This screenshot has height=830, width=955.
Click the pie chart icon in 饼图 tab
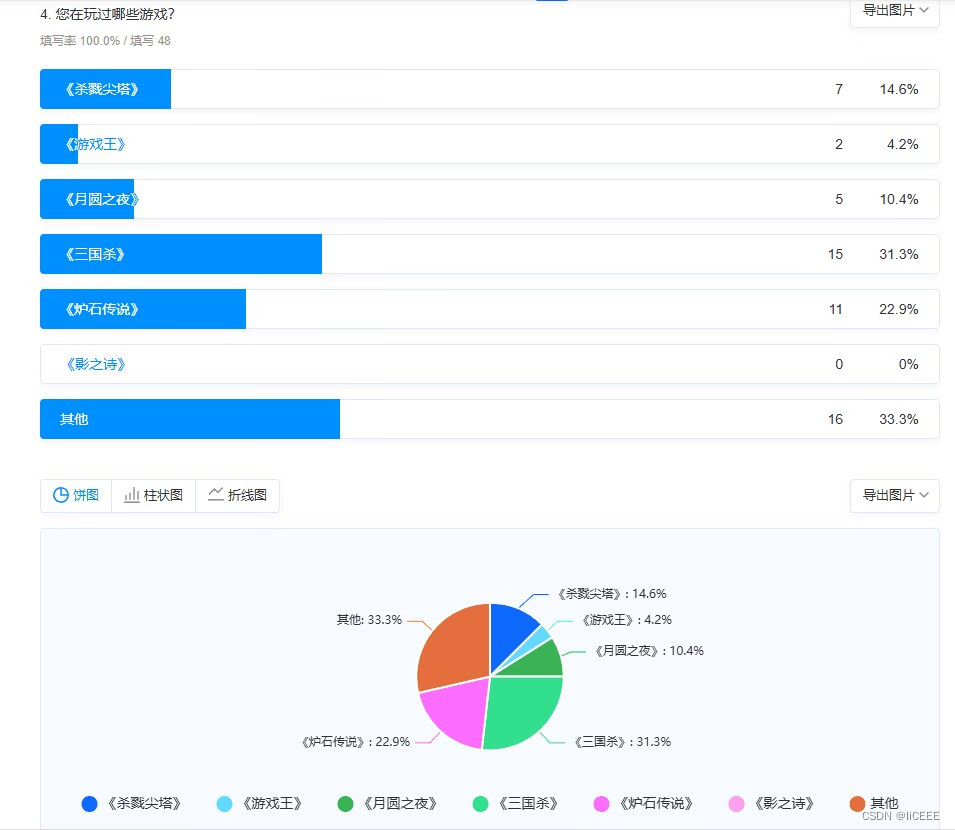[61, 495]
